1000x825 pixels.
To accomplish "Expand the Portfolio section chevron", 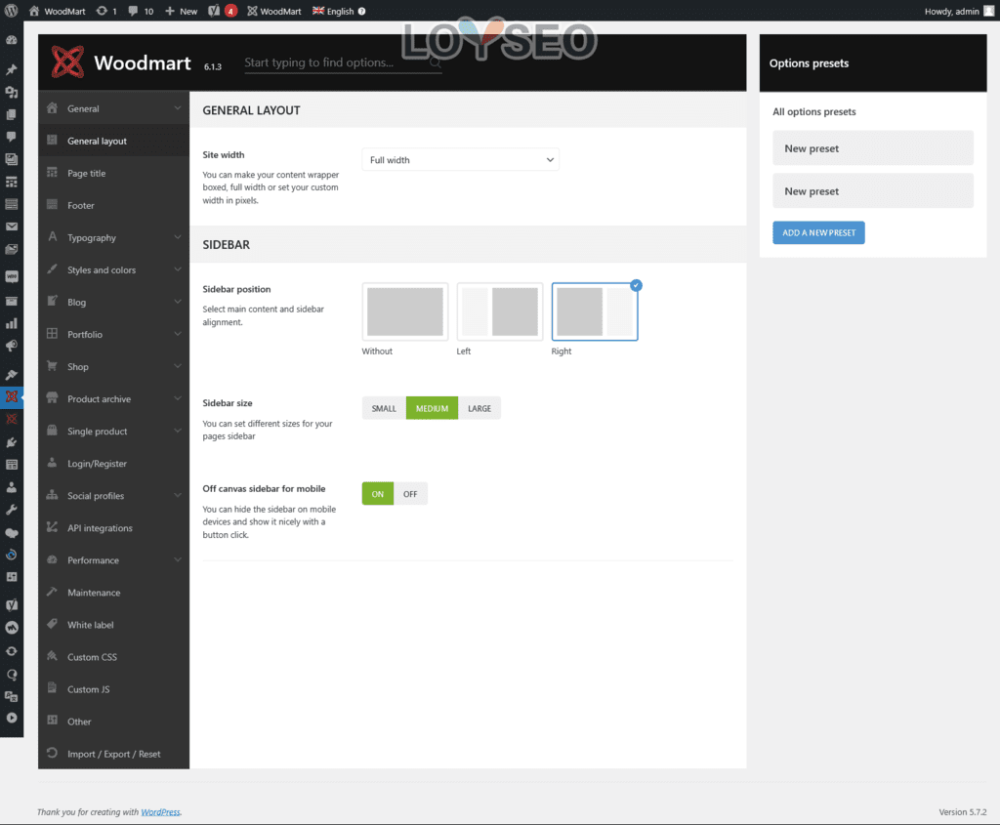I will [177, 334].
